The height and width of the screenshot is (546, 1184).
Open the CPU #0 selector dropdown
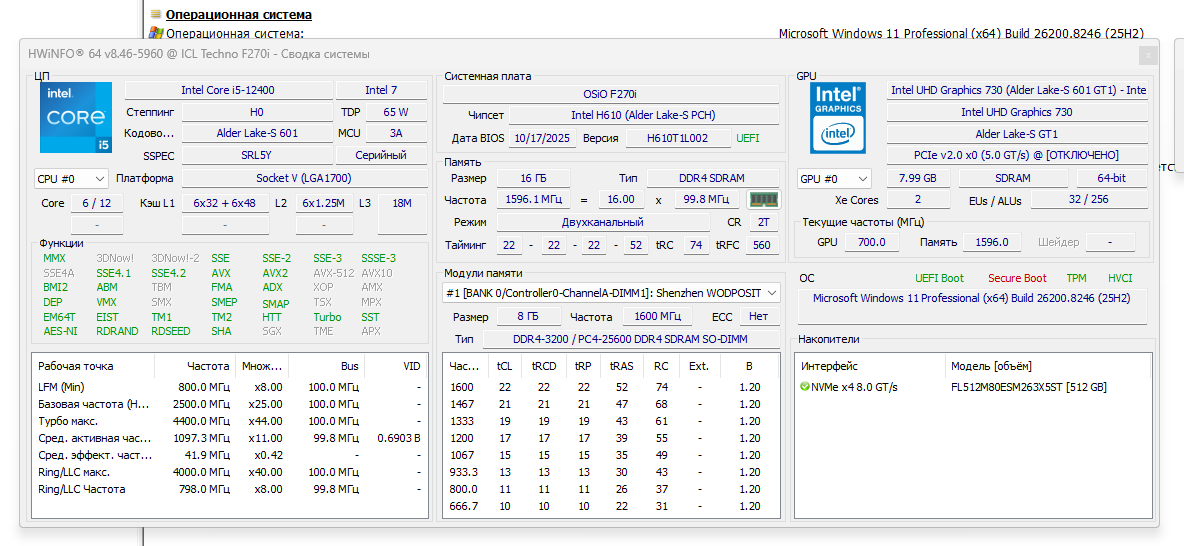coord(72,179)
